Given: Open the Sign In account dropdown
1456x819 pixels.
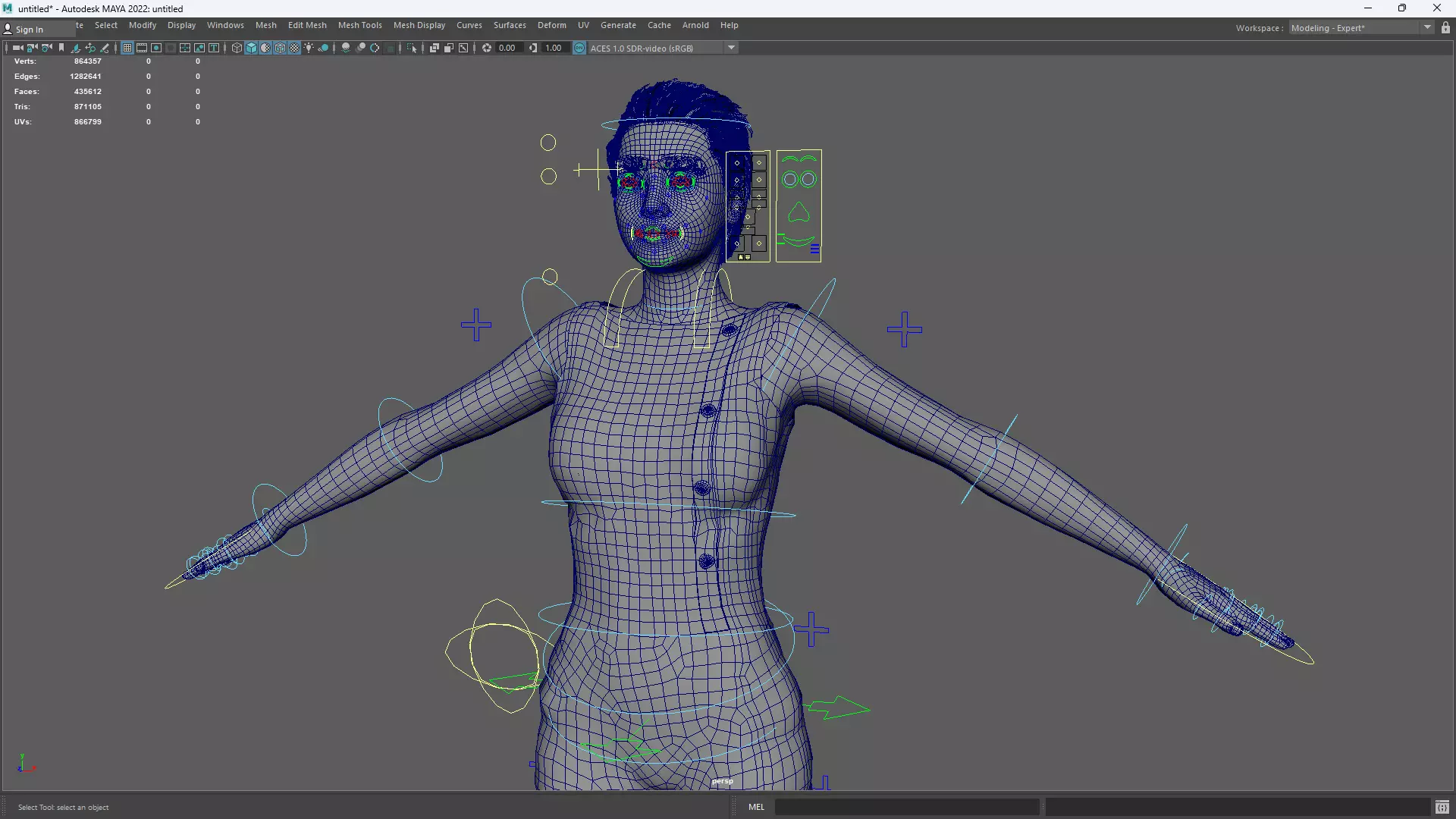Looking at the screenshot, I should click(x=29, y=29).
